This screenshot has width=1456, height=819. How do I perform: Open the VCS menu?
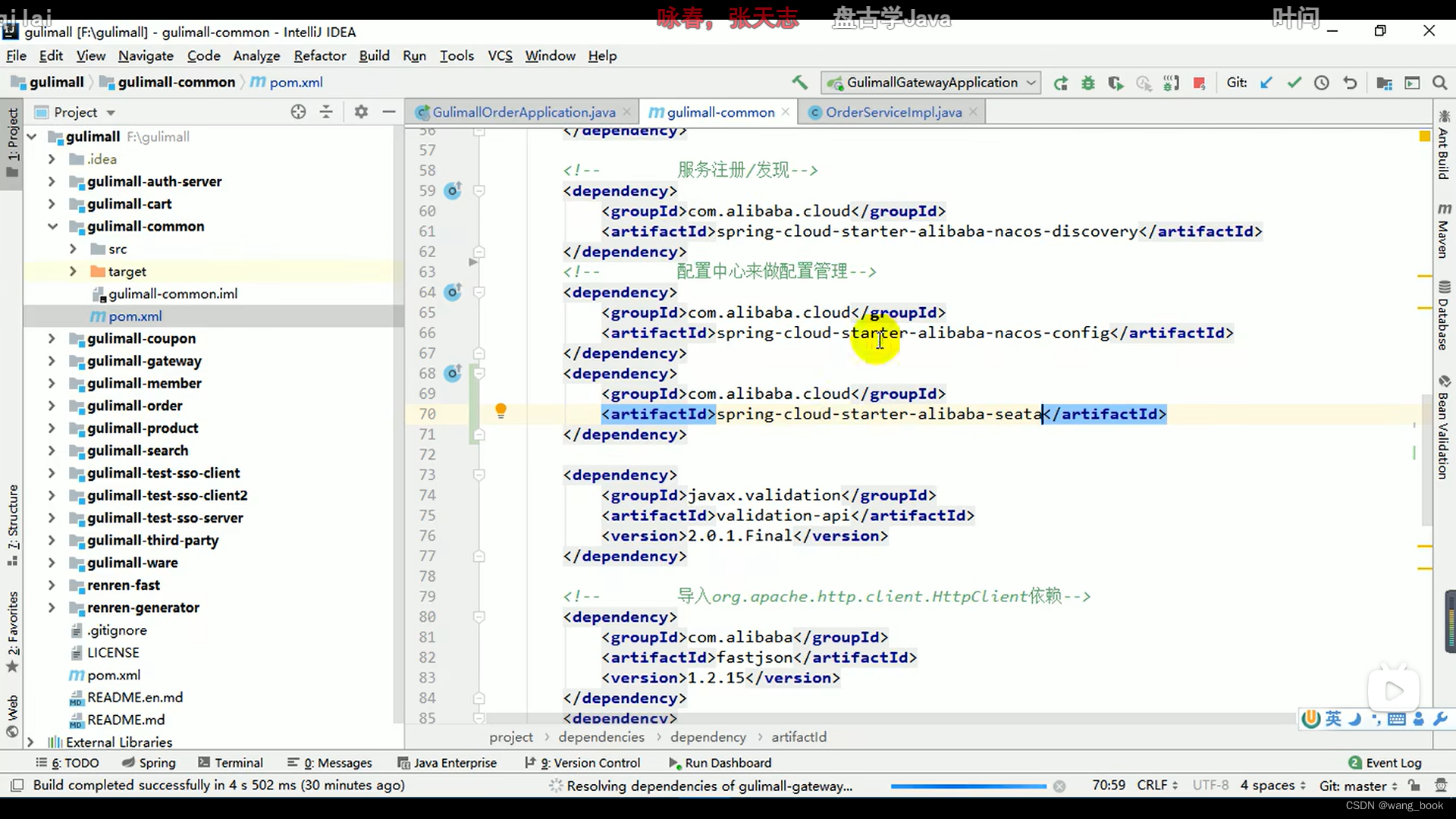(x=500, y=55)
